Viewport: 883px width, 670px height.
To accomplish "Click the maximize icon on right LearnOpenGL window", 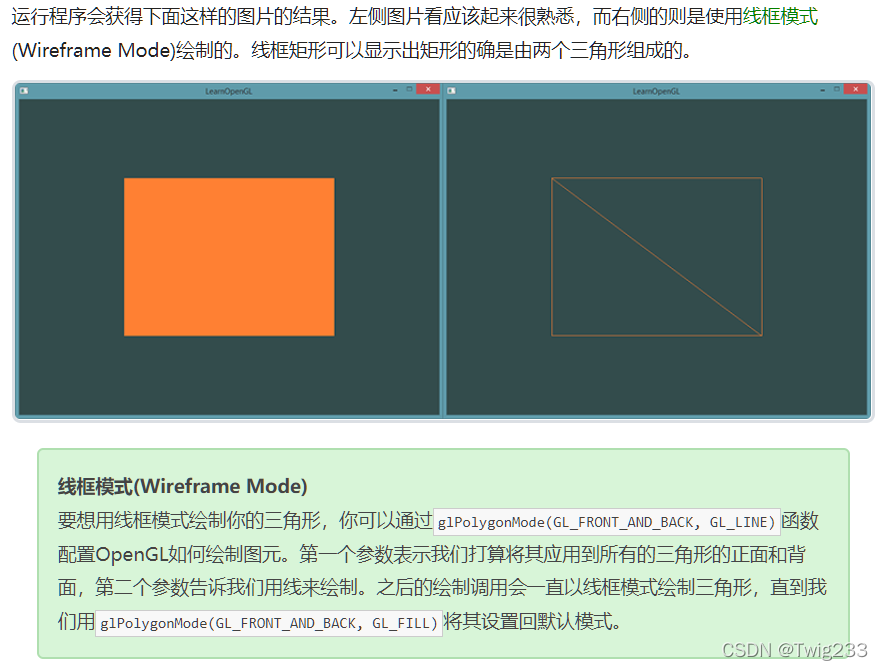I will (838, 88).
